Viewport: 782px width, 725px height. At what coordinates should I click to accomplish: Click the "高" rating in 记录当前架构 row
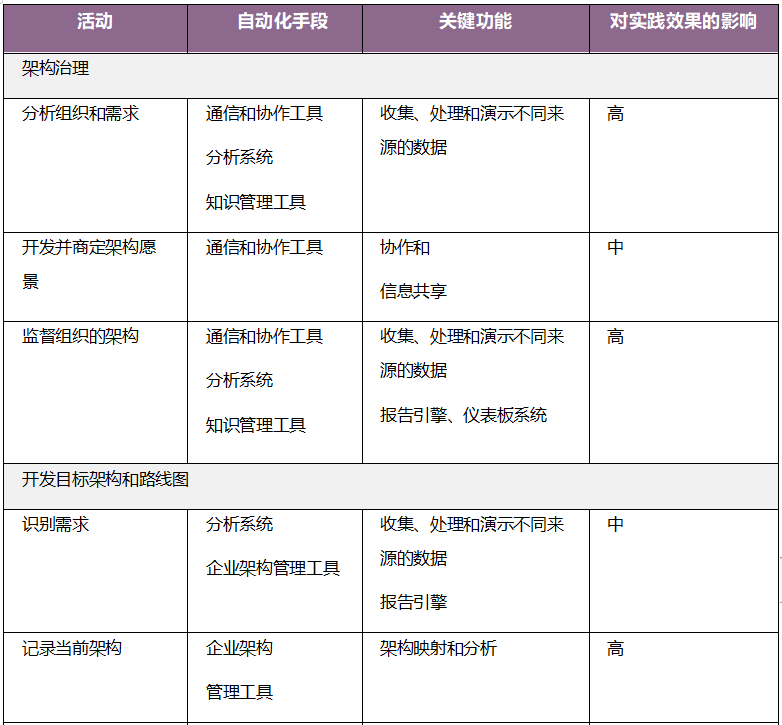(x=615, y=648)
